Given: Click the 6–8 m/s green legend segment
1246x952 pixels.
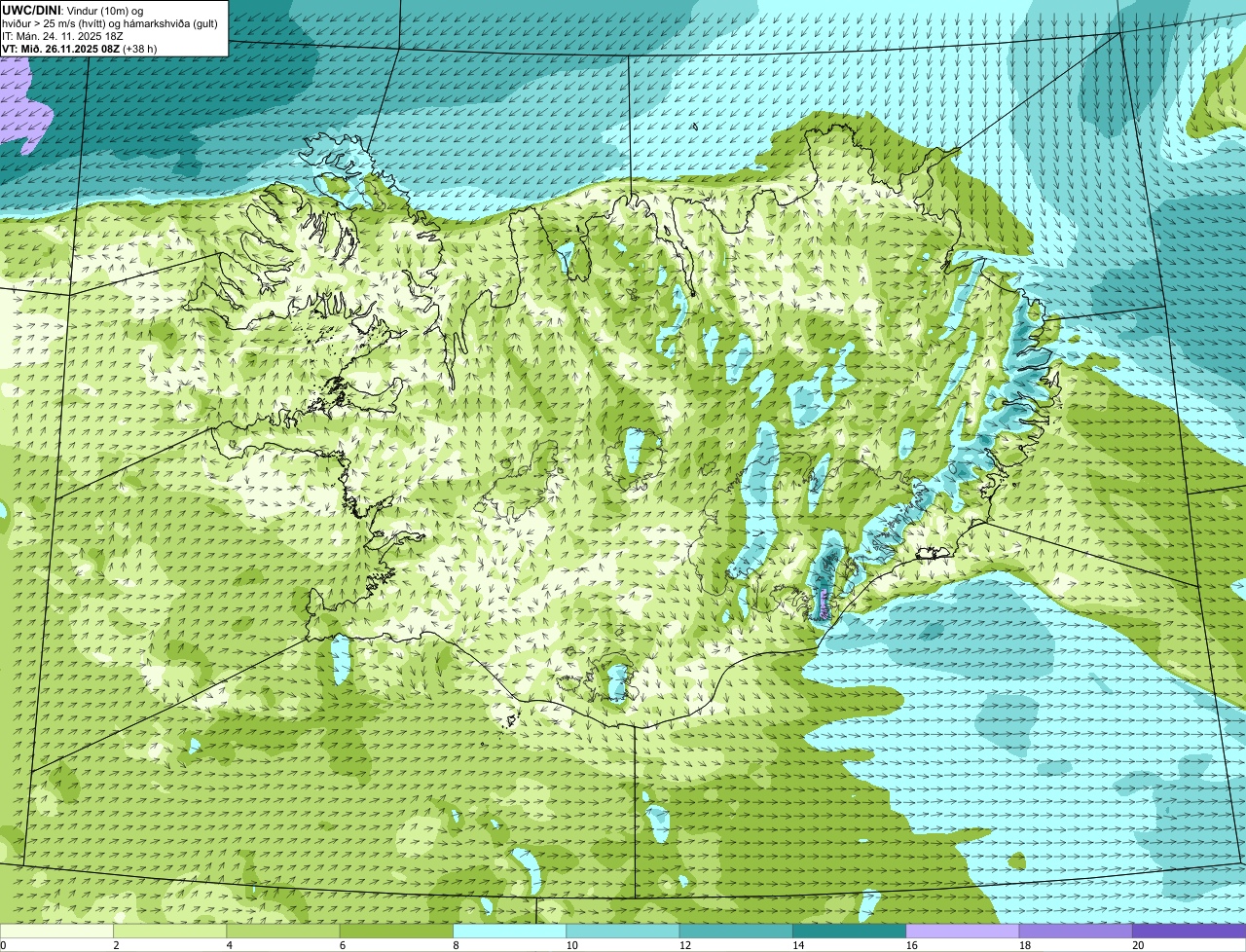Looking at the screenshot, I should tap(396, 931).
